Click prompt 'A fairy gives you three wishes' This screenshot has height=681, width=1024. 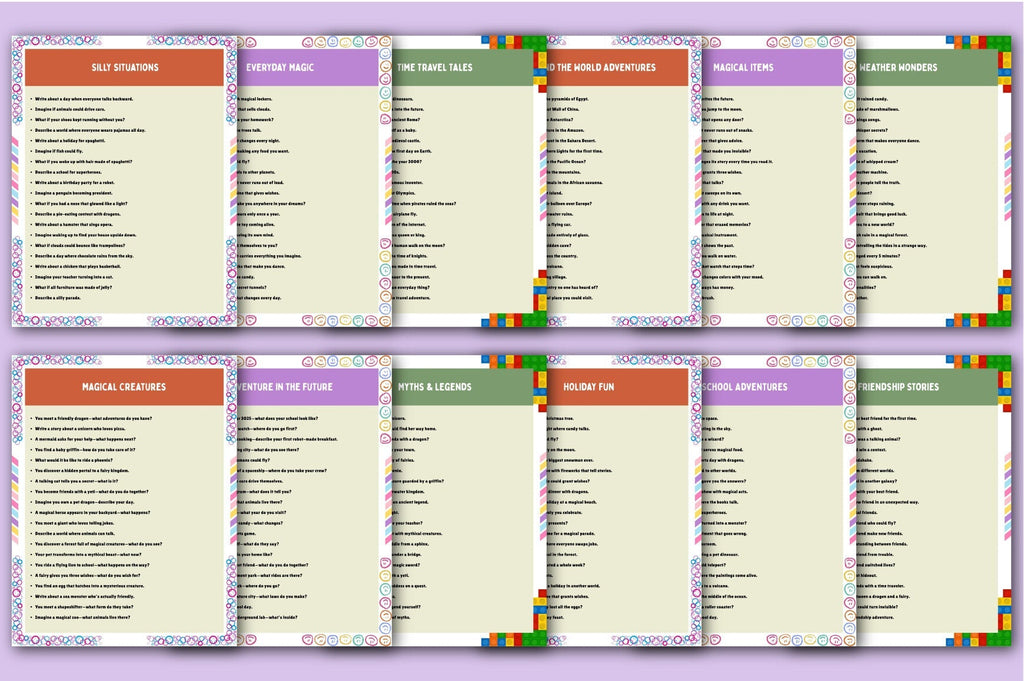[65, 575]
